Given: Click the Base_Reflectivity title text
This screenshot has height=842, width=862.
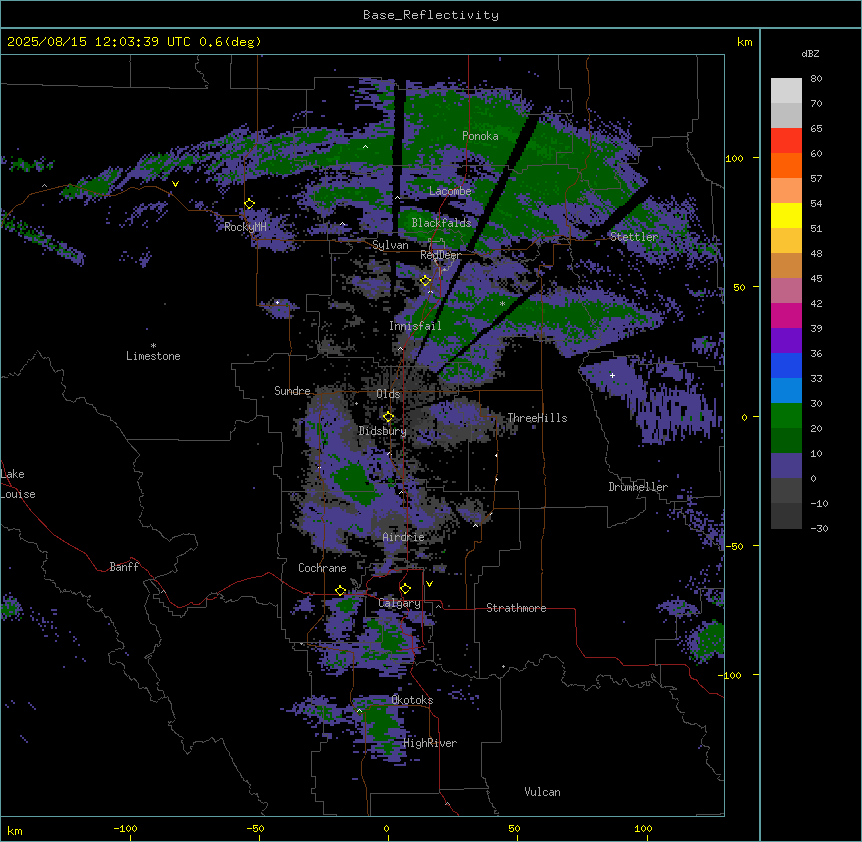Looking at the screenshot, I should point(431,15).
